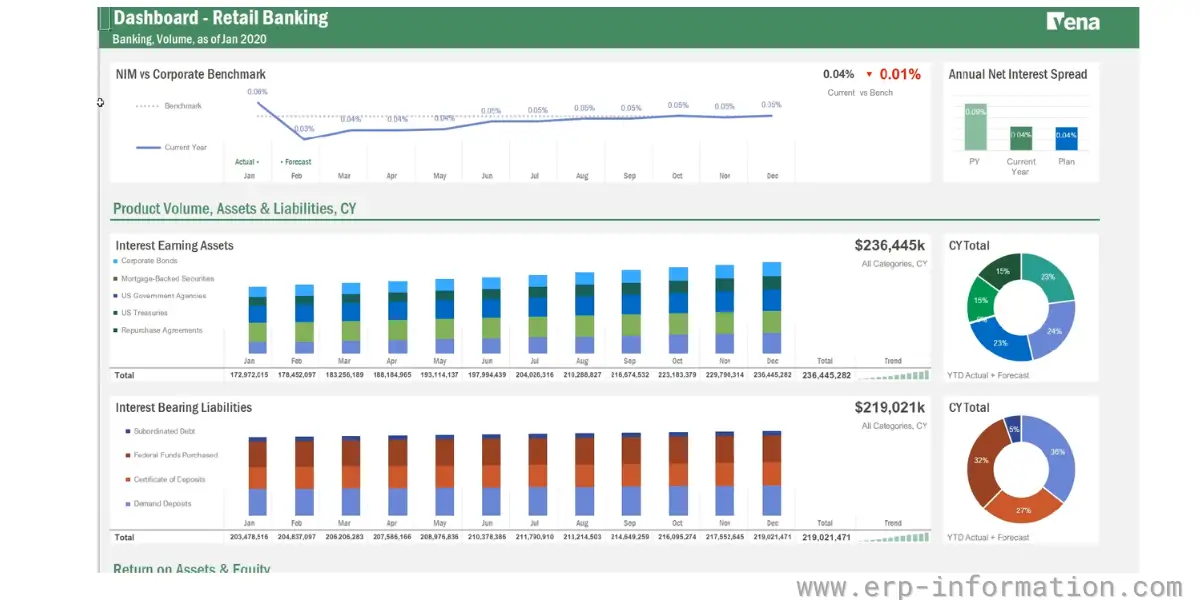Click the 236,445,282 total summary cell

point(826,375)
